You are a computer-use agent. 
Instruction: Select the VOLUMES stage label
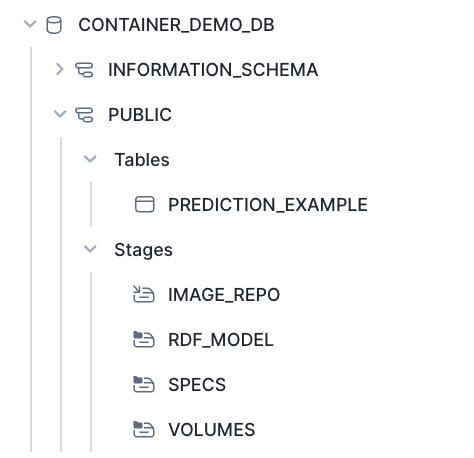(212, 430)
